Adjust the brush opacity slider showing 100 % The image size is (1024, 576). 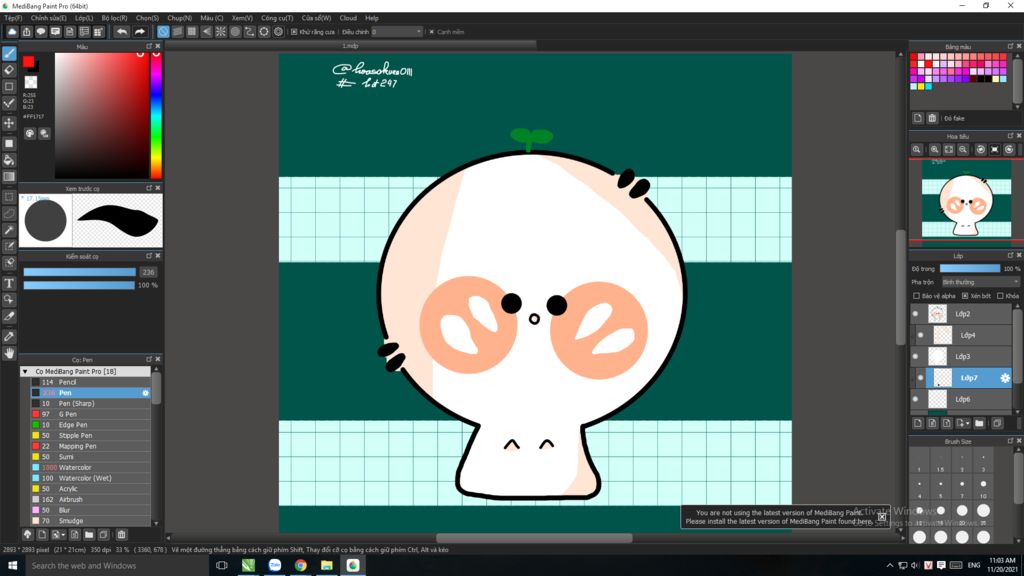(80, 285)
